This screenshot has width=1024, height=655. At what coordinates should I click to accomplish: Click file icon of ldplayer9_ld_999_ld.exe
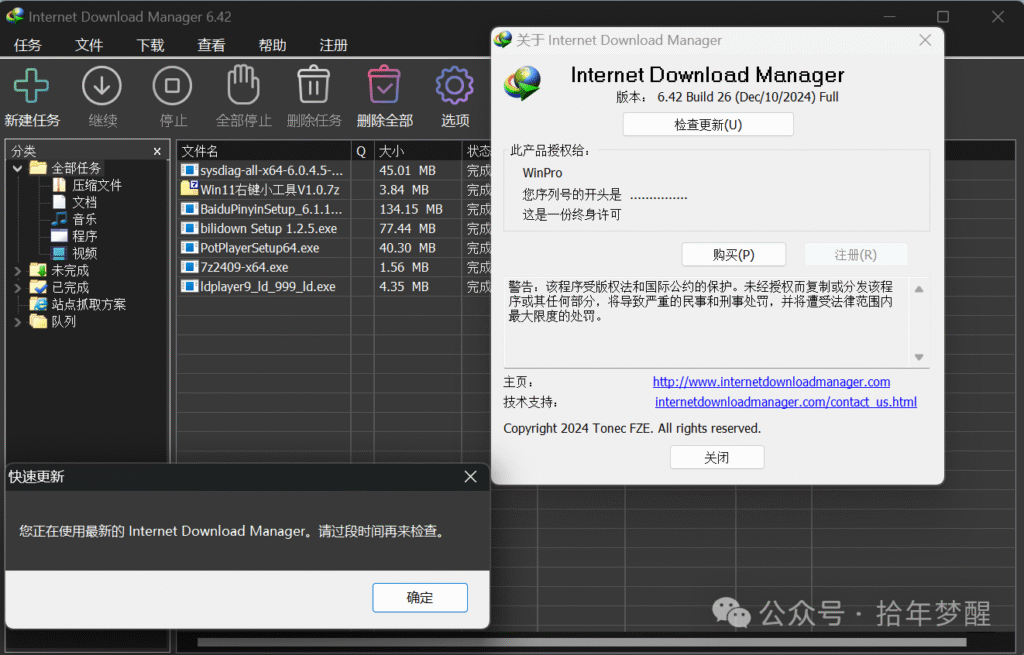click(x=189, y=286)
